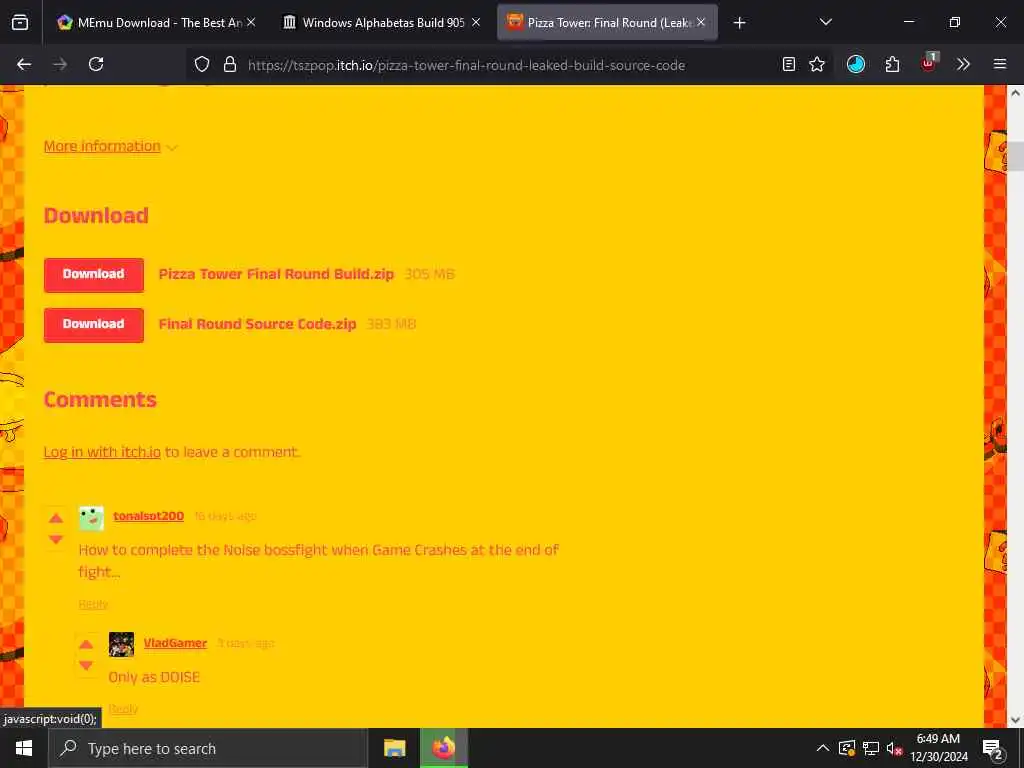Open VladGamer avatar image
This screenshot has height=768, width=1024.
point(121,645)
